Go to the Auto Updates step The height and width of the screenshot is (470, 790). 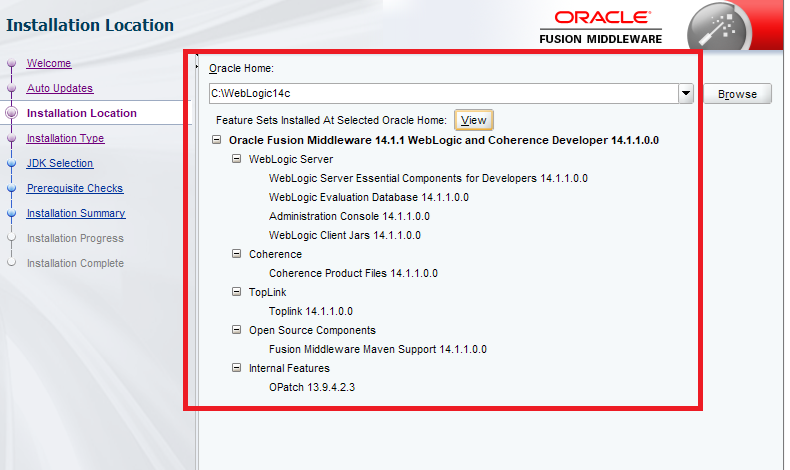[x=60, y=88]
